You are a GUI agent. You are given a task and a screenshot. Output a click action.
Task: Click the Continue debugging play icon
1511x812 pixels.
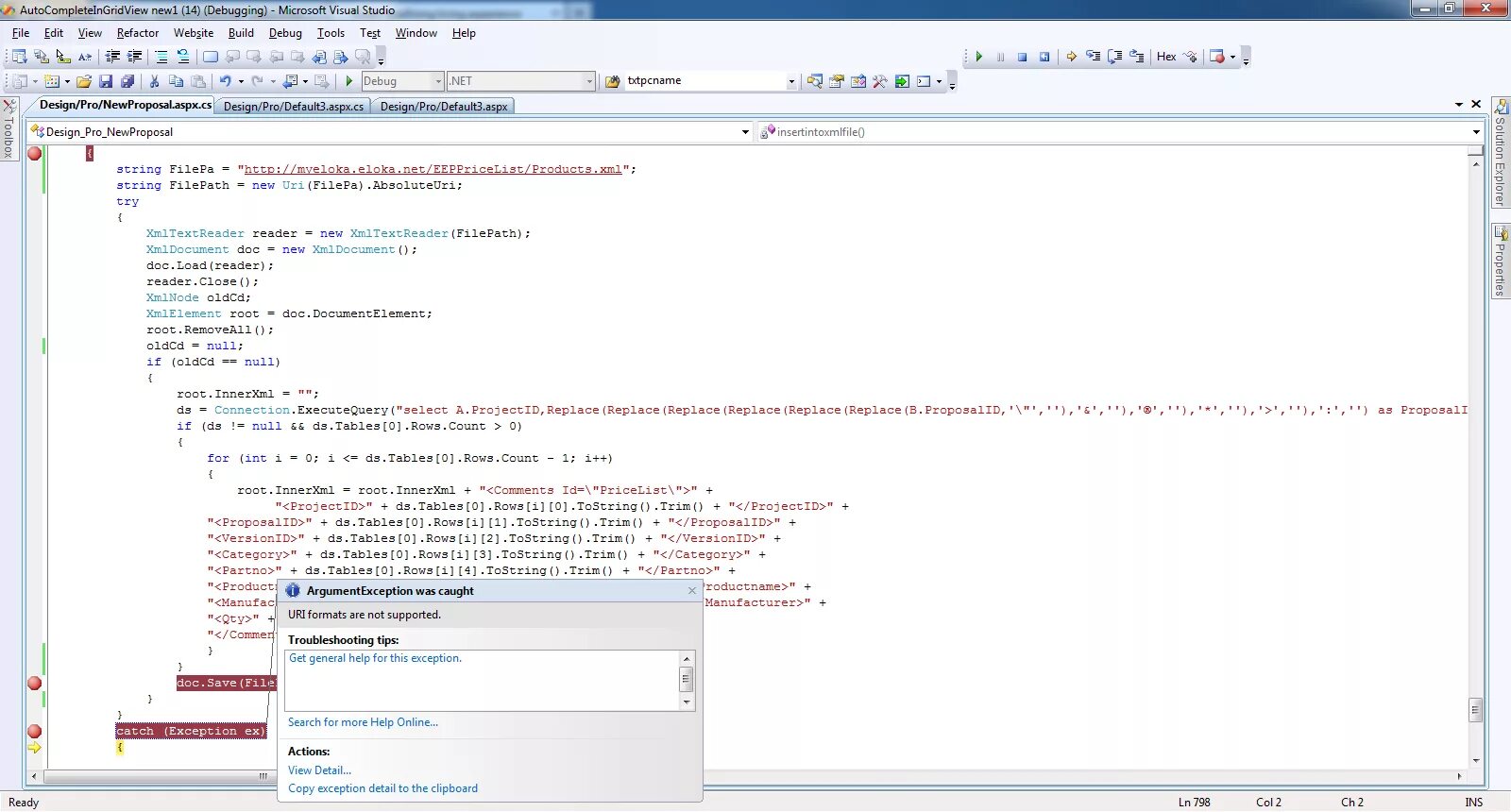click(x=979, y=57)
